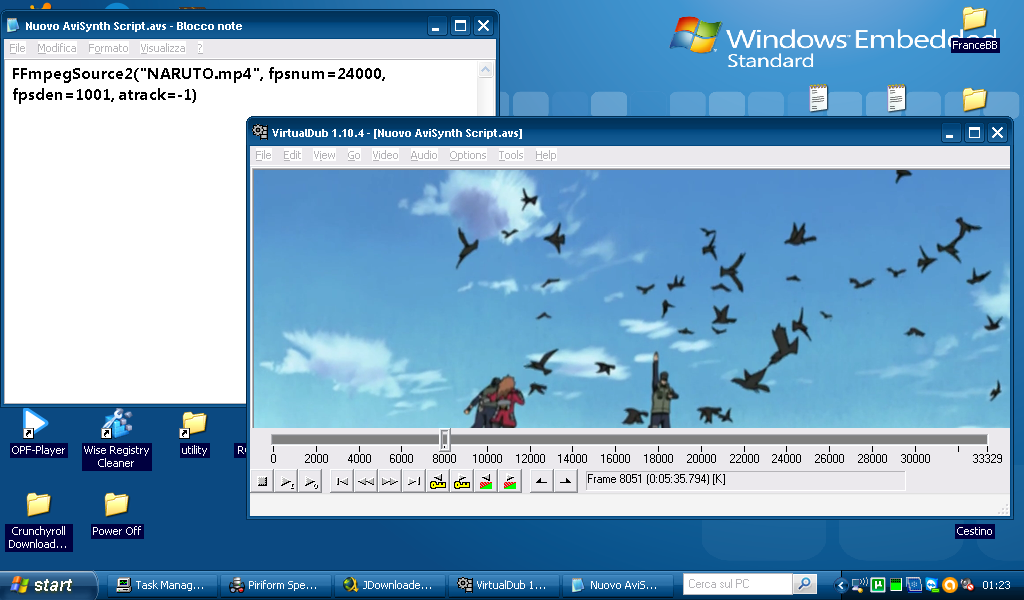Open the Formato menu in Blocco note
This screenshot has width=1024, height=600.
pyautogui.click(x=108, y=48)
